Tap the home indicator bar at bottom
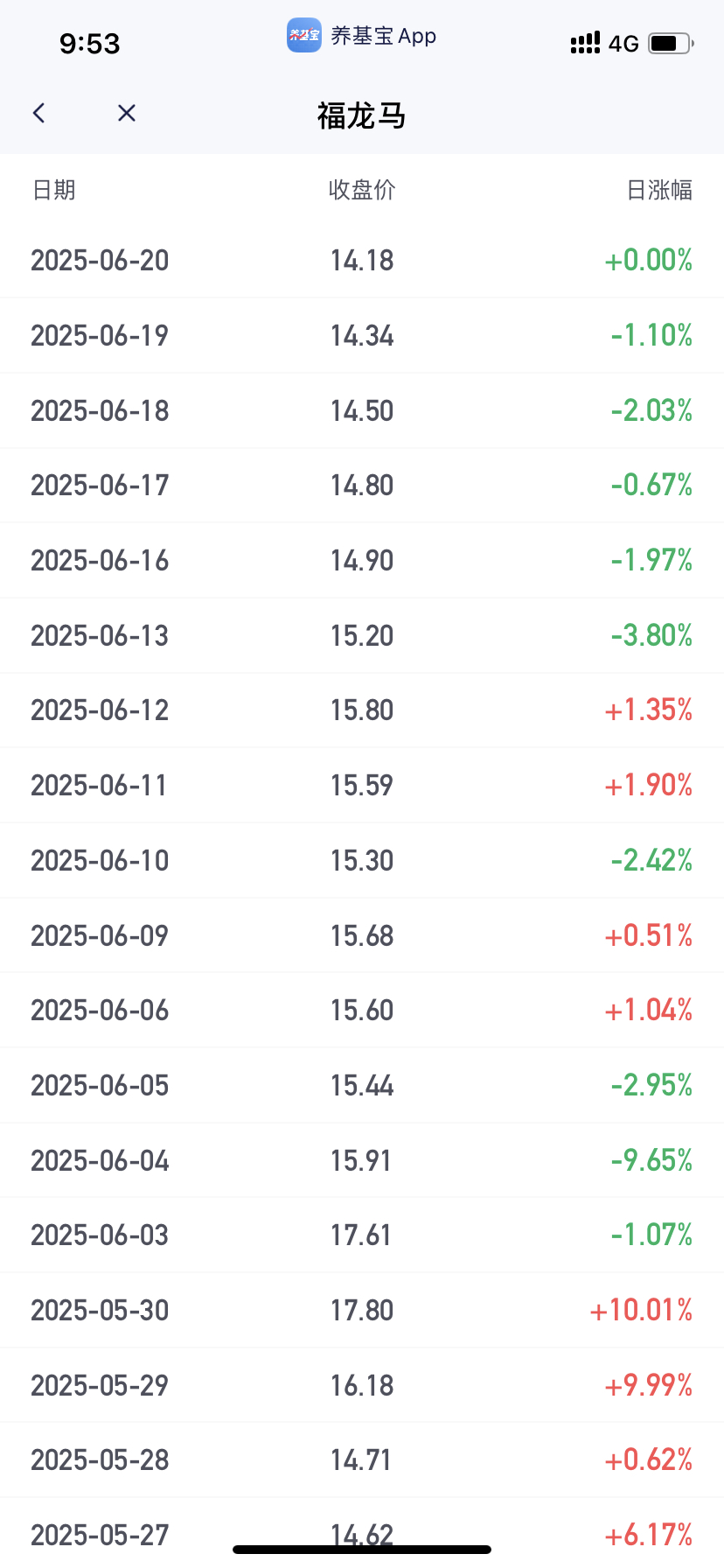 tap(362, 1550)
